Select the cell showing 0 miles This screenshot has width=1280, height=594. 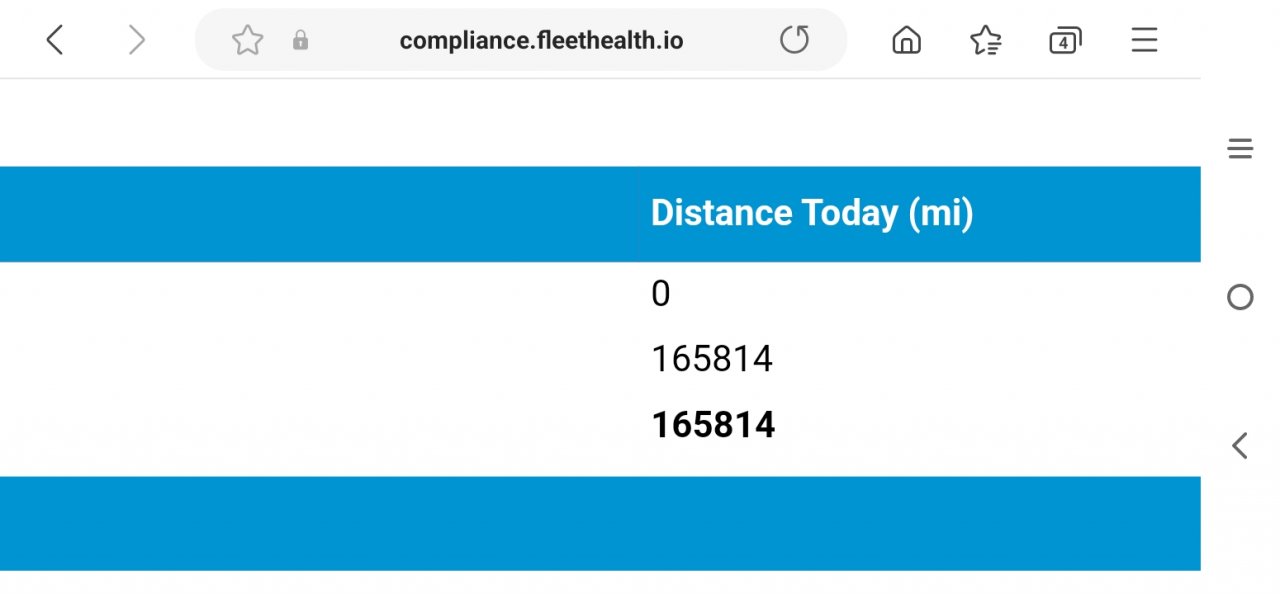click(661, 294)
